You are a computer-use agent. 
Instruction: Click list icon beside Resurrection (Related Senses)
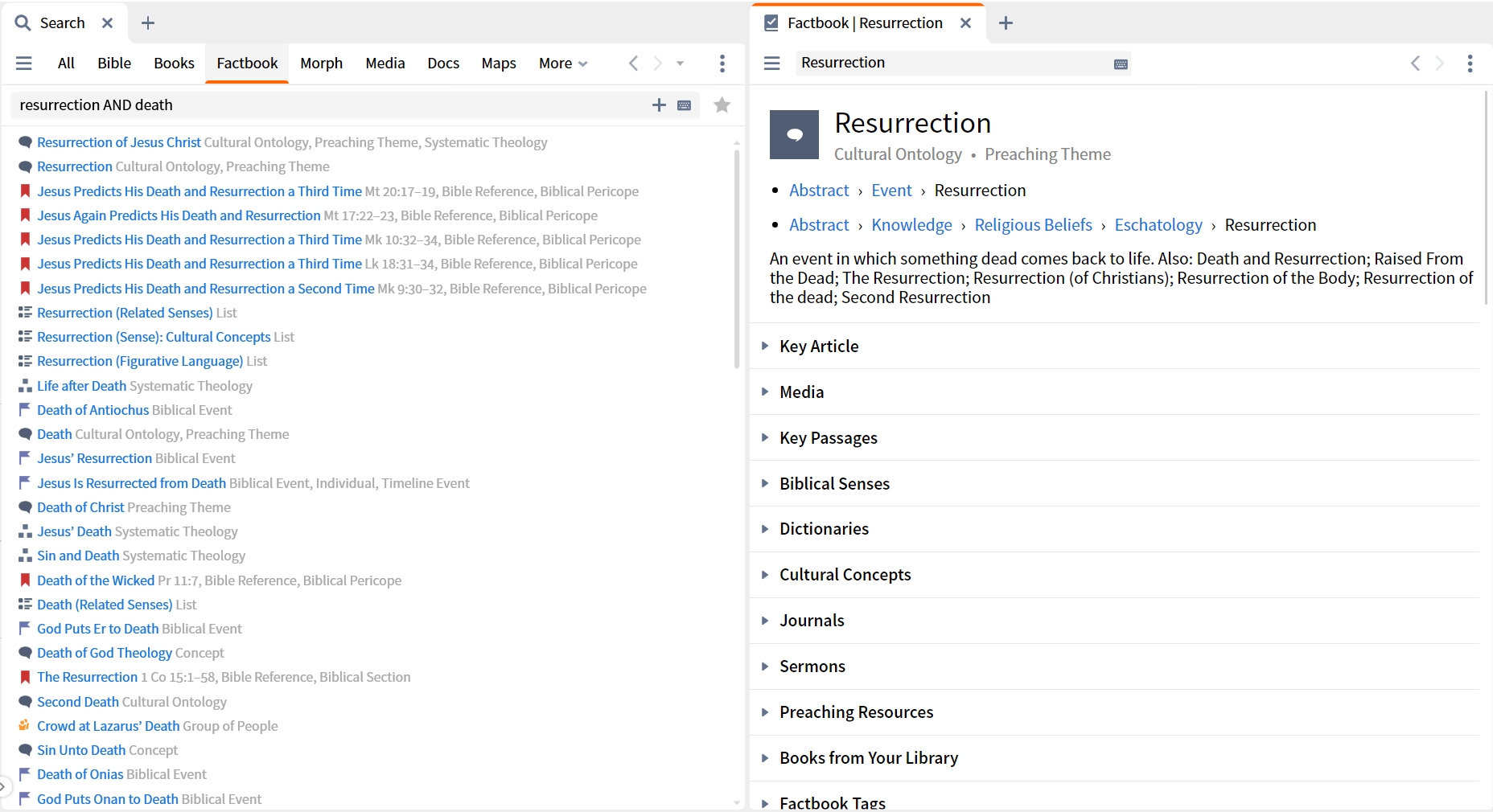(x=25, y=312)
